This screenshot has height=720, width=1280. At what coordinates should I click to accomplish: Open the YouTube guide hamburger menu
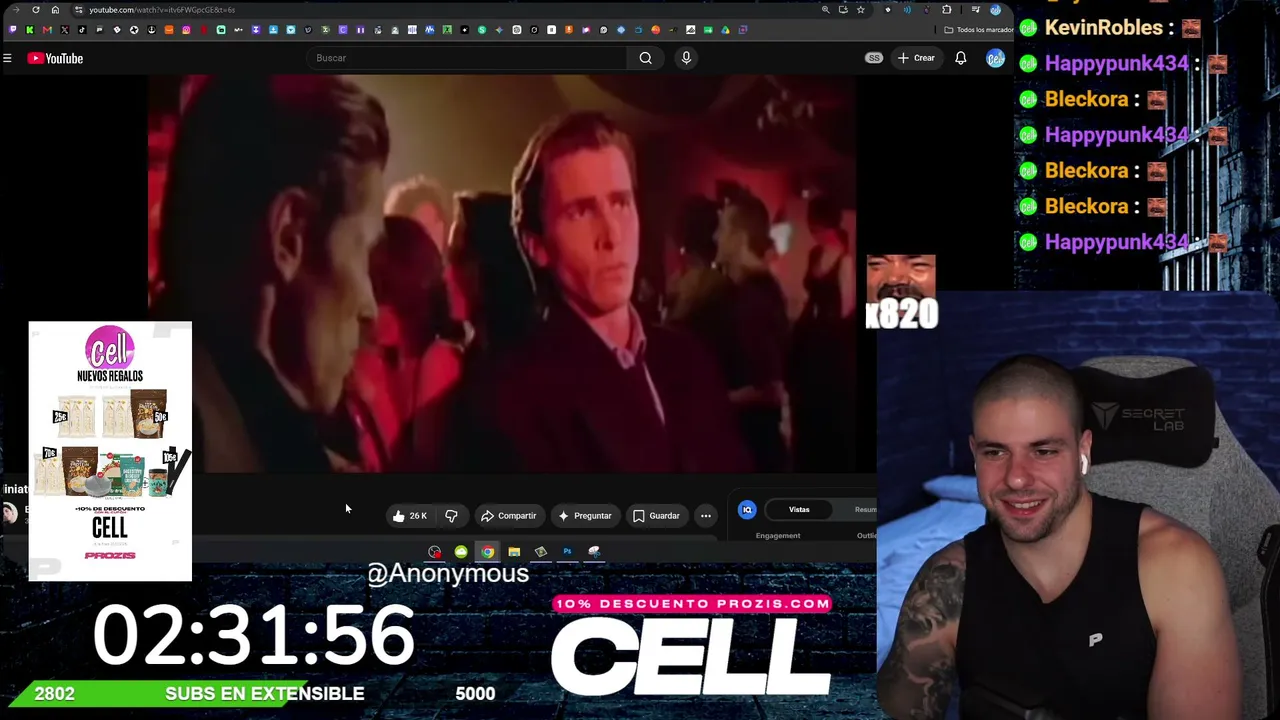(x=7, y=58)
